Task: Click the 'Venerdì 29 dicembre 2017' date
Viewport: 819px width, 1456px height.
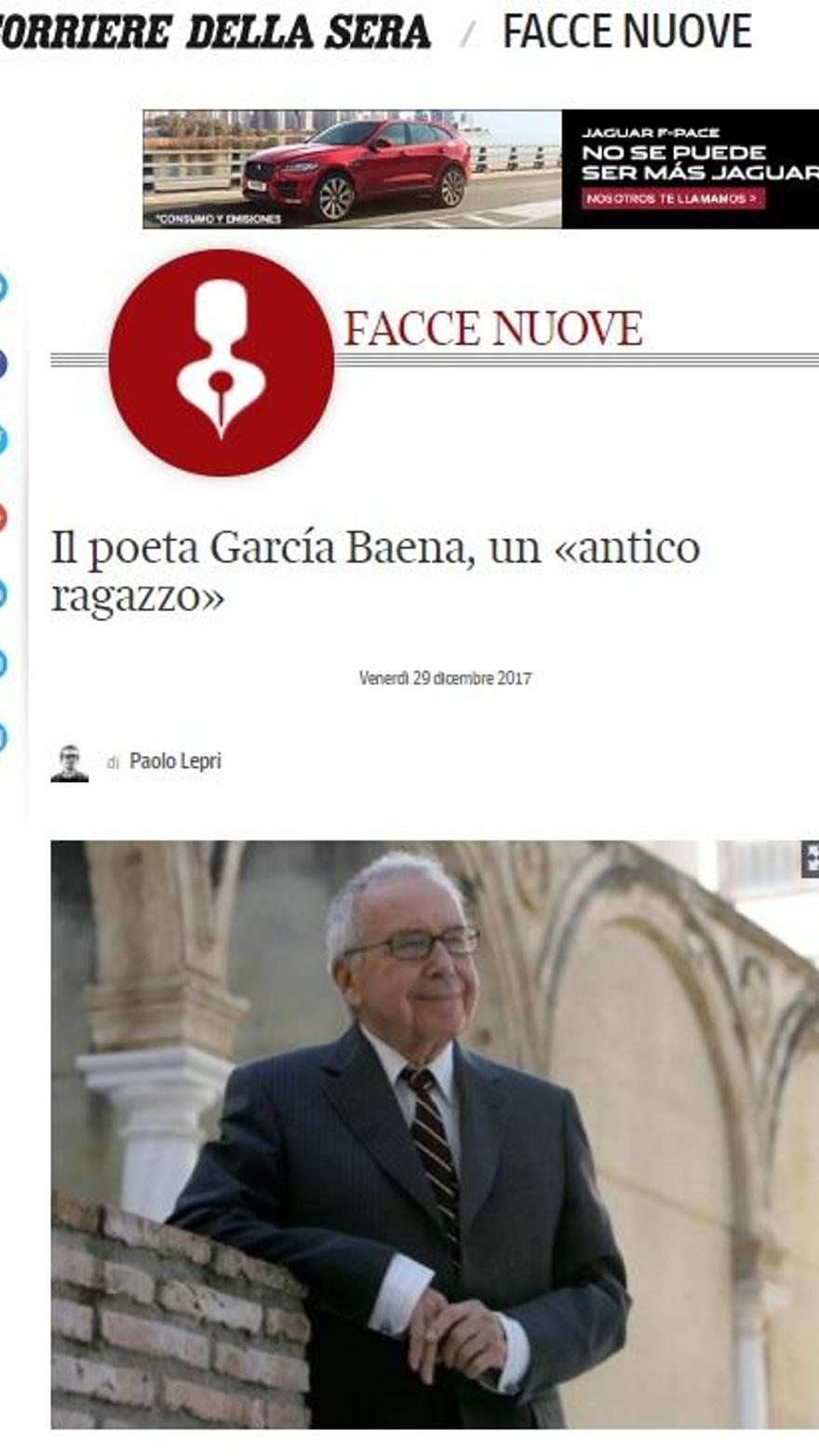Action: (x=445, y=679)
